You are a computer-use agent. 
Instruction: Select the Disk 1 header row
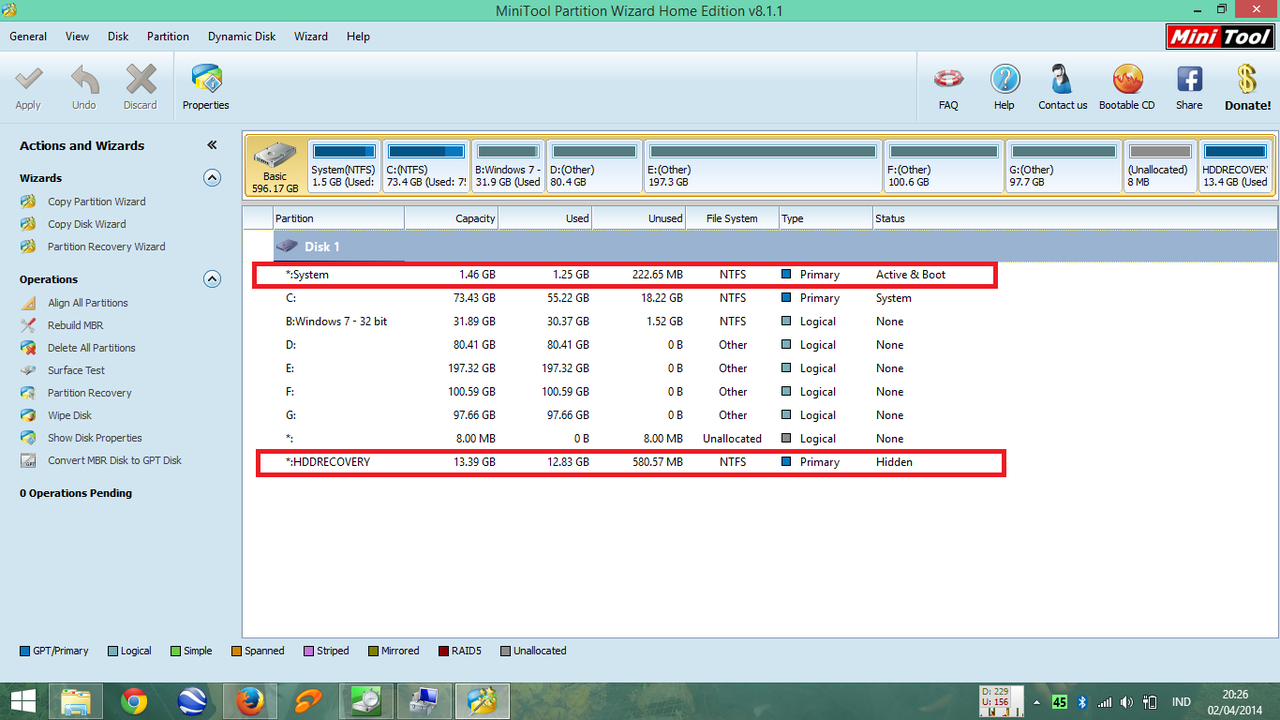pyautogui.click(x=775, y=246)
